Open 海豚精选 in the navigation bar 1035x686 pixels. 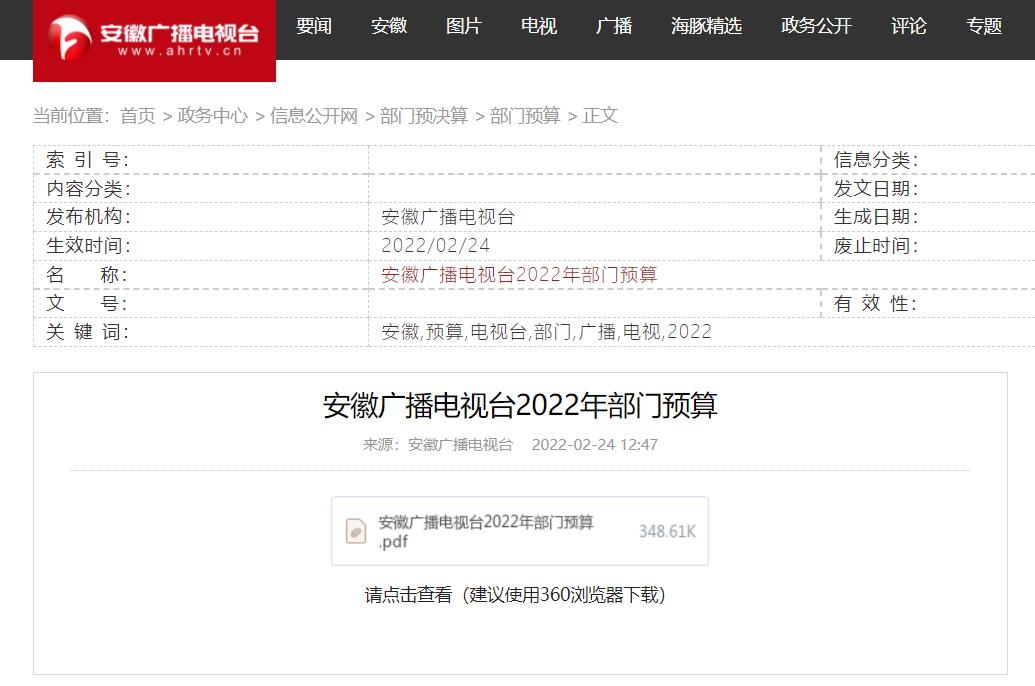(706, 26)
